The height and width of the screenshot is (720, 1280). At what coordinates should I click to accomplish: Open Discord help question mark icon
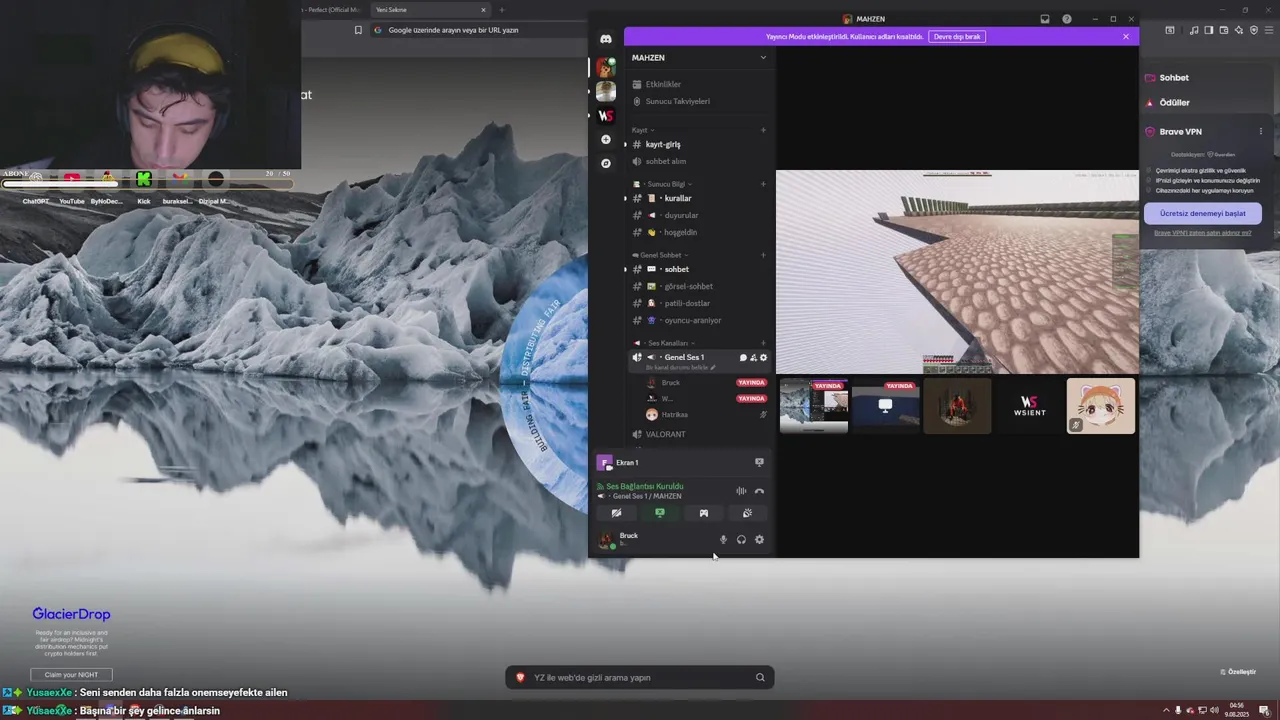point(1067,19)
